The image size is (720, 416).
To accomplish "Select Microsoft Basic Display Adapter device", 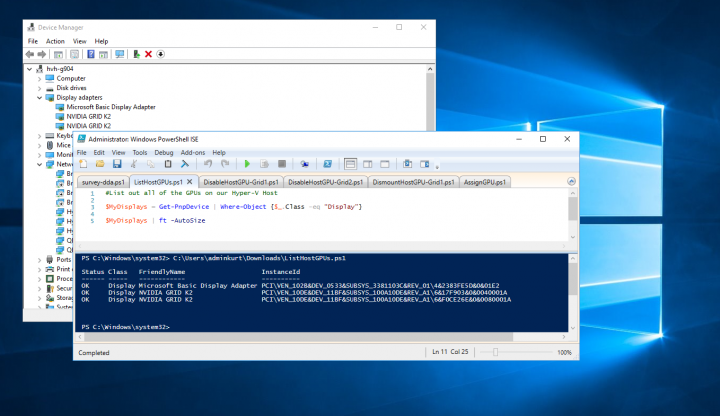I will click(111, 107).
